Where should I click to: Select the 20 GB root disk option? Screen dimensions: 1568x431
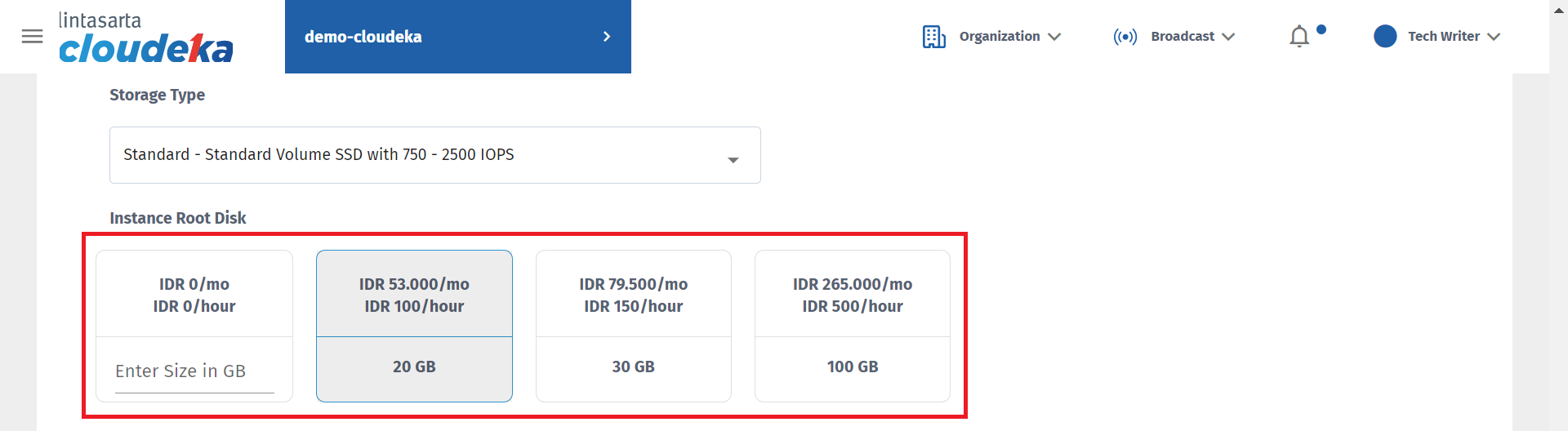click(x=414, y=367)
